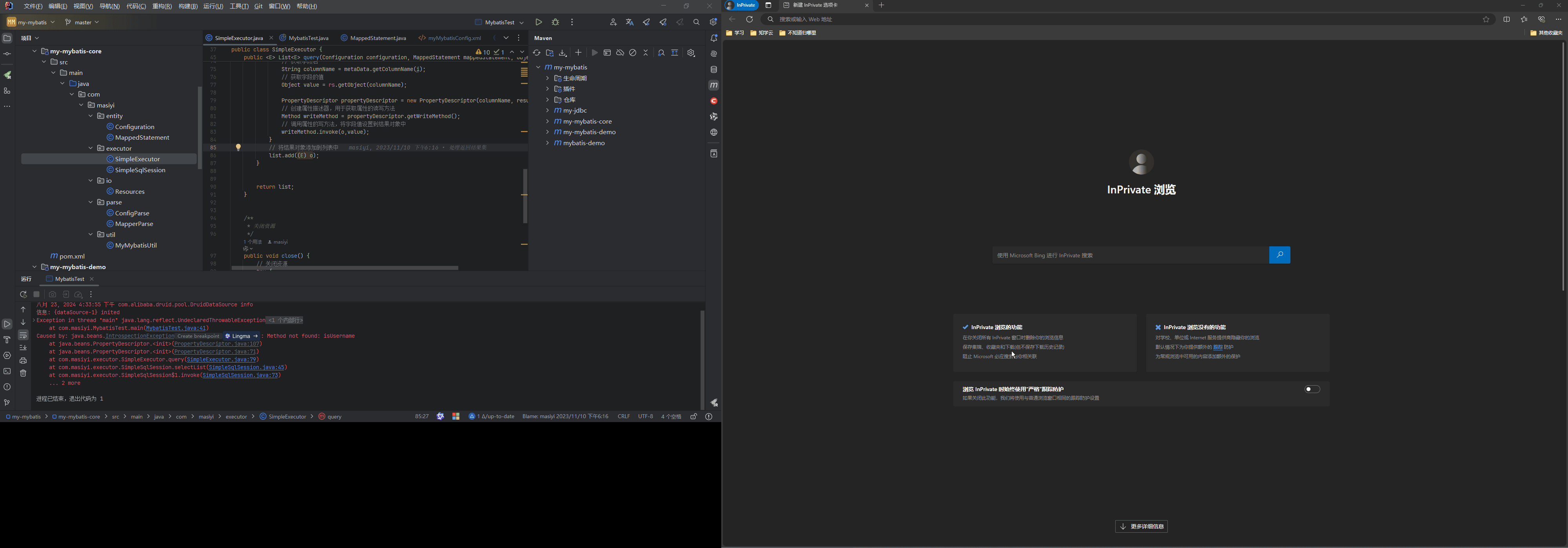Open the 重构(R) Refactor menu
The height and width of the screenshot is (548, 1568).
tap(162, 6)
